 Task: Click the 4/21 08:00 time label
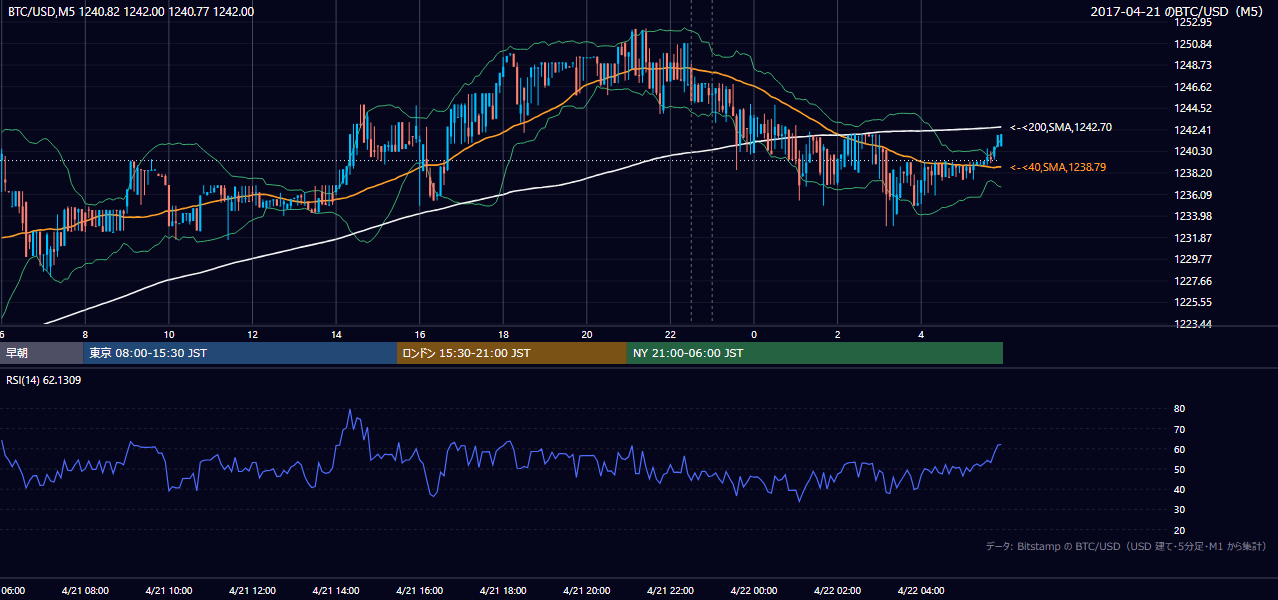pos(85,591)
